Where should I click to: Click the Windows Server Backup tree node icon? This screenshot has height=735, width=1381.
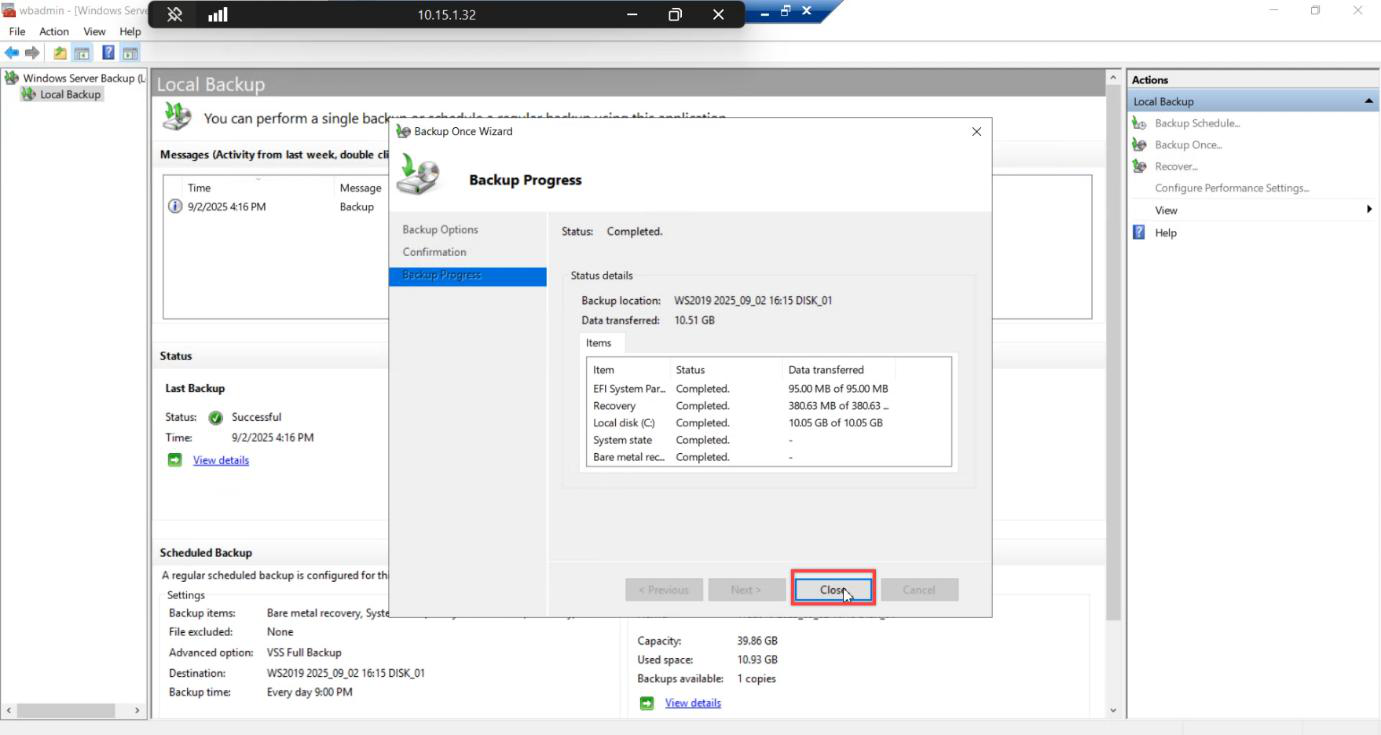[x=12, y=78]
